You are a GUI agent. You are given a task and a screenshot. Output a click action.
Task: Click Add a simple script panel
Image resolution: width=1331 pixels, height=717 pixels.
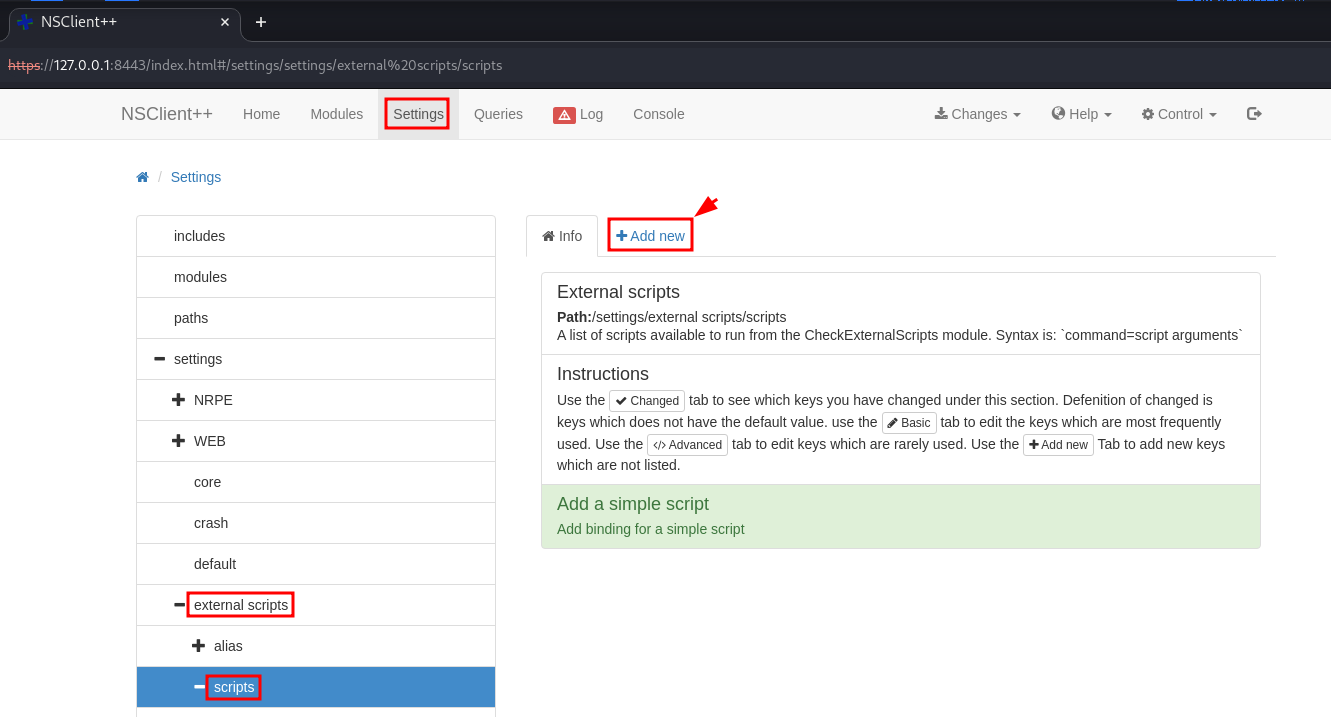click(900, 516)
